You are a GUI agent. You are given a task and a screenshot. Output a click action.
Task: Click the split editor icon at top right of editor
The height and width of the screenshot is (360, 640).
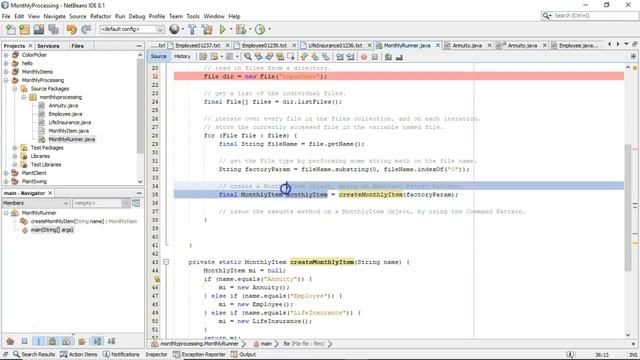(633, 56)
